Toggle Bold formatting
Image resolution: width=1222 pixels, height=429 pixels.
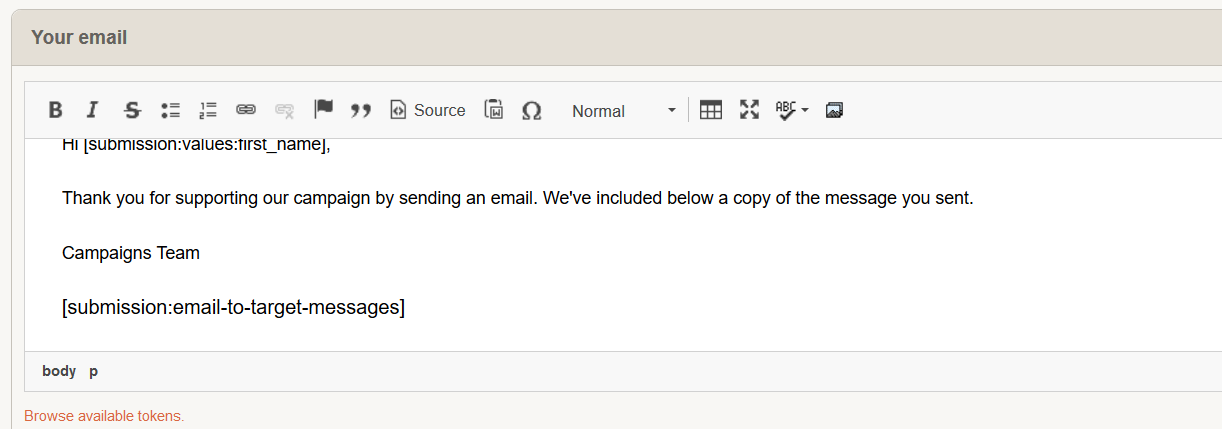point(56,110)
